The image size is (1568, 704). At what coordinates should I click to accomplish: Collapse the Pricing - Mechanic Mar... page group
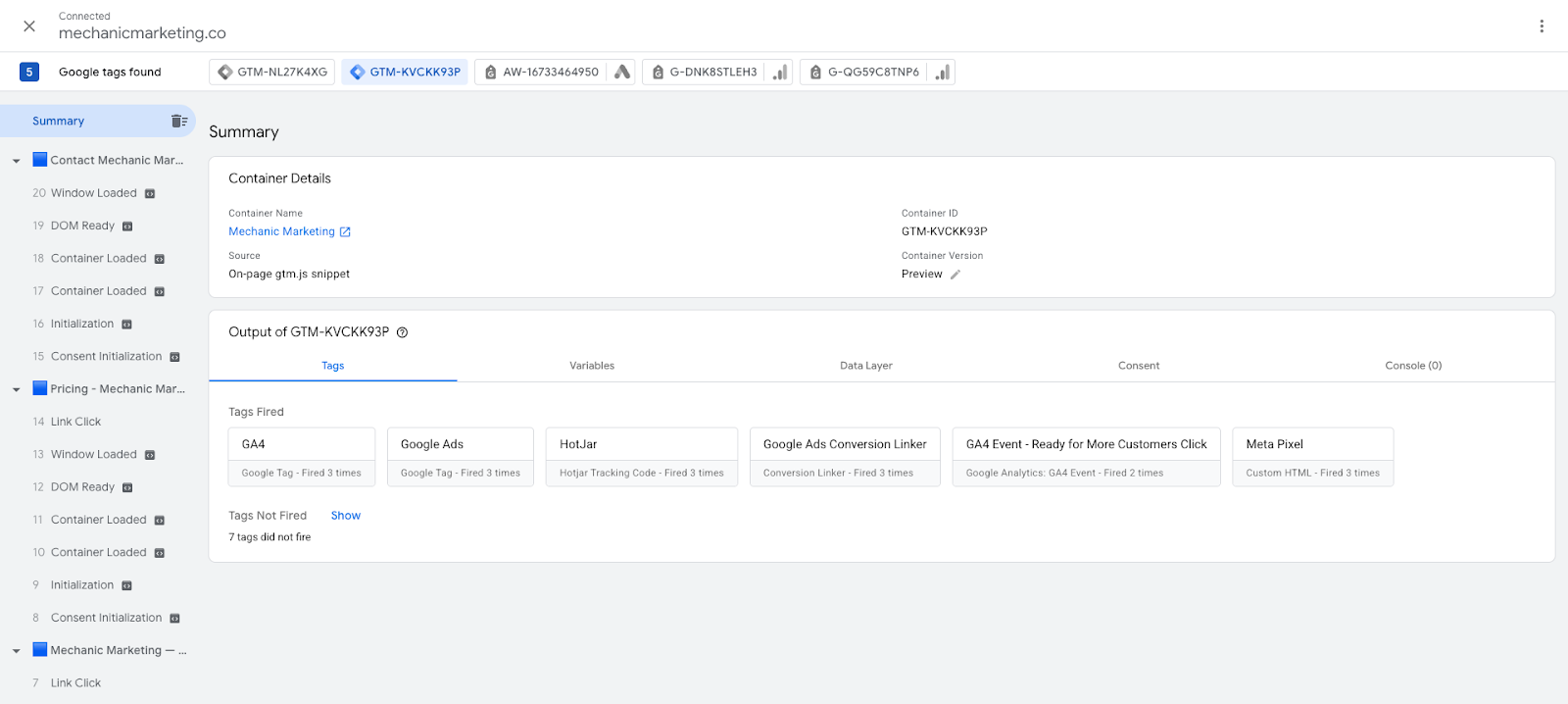coord(16,389)
